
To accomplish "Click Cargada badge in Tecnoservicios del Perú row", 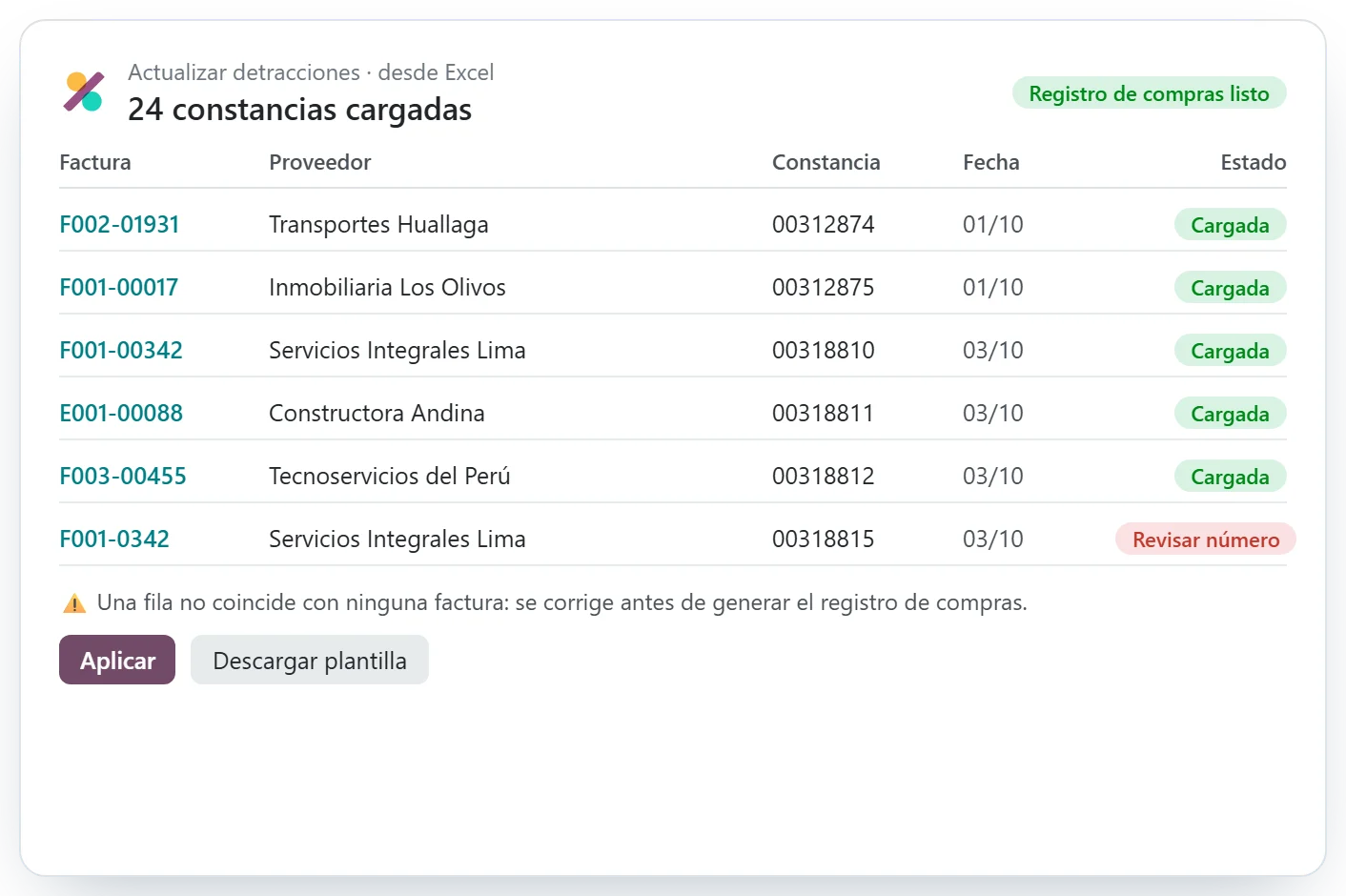I will click(x=1230, y=477).
